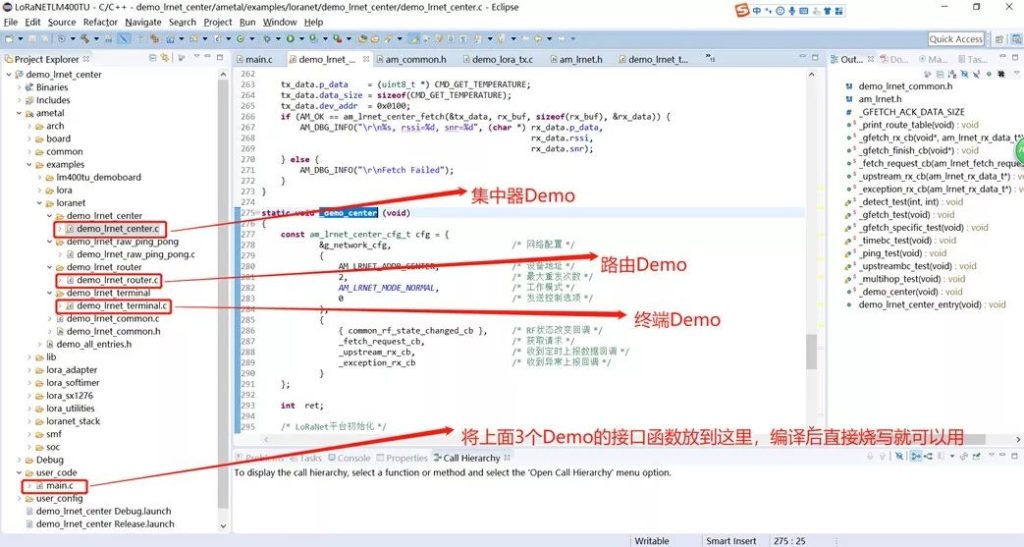This screenshot has height=547, width=1024.
Task: Open the Navigate menu
Action: click(x=143, y=22)
